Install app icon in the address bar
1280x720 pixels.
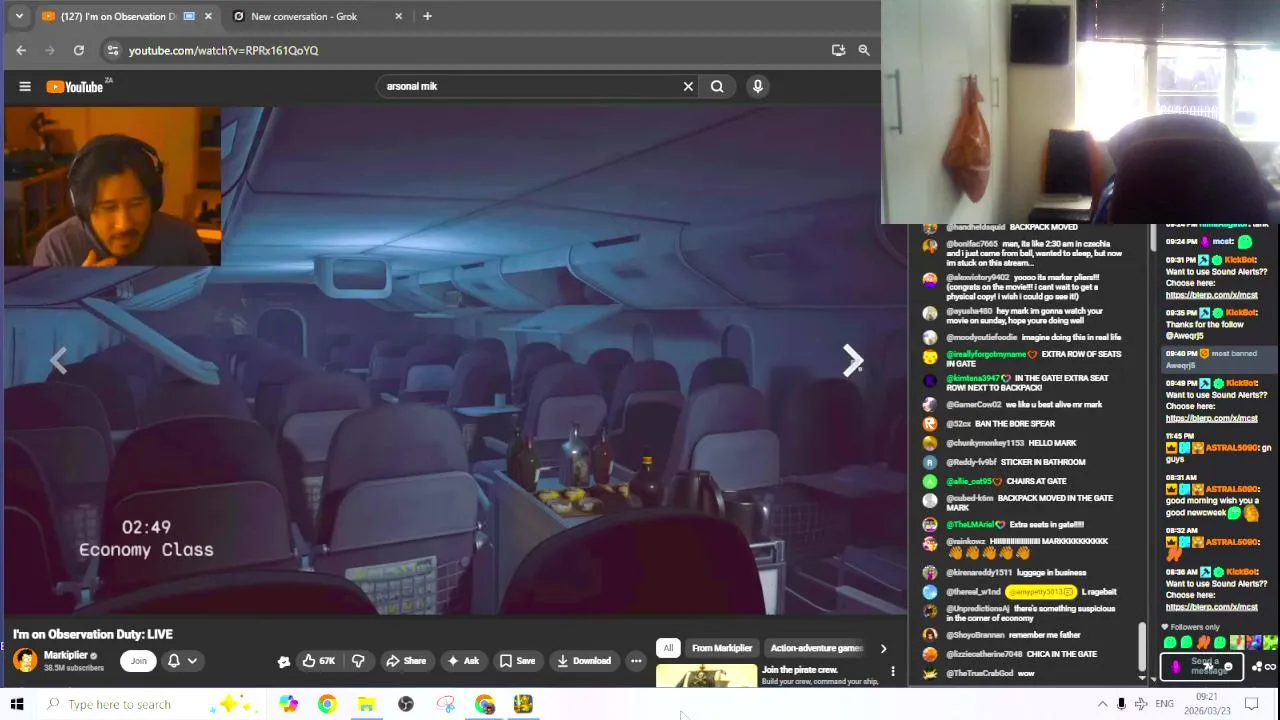[838, 50]
